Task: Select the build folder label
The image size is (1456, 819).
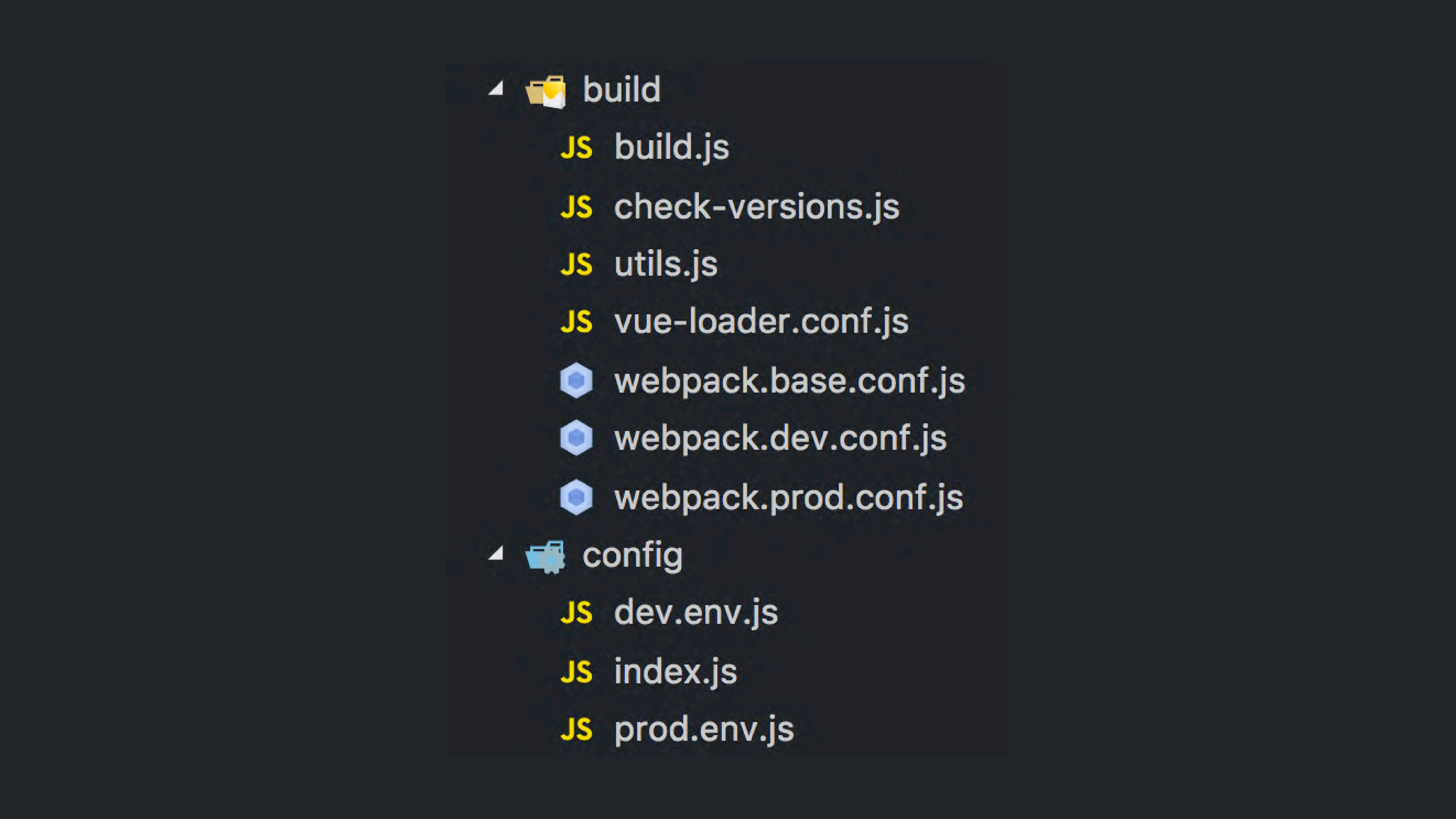Action: coord(621,89)
